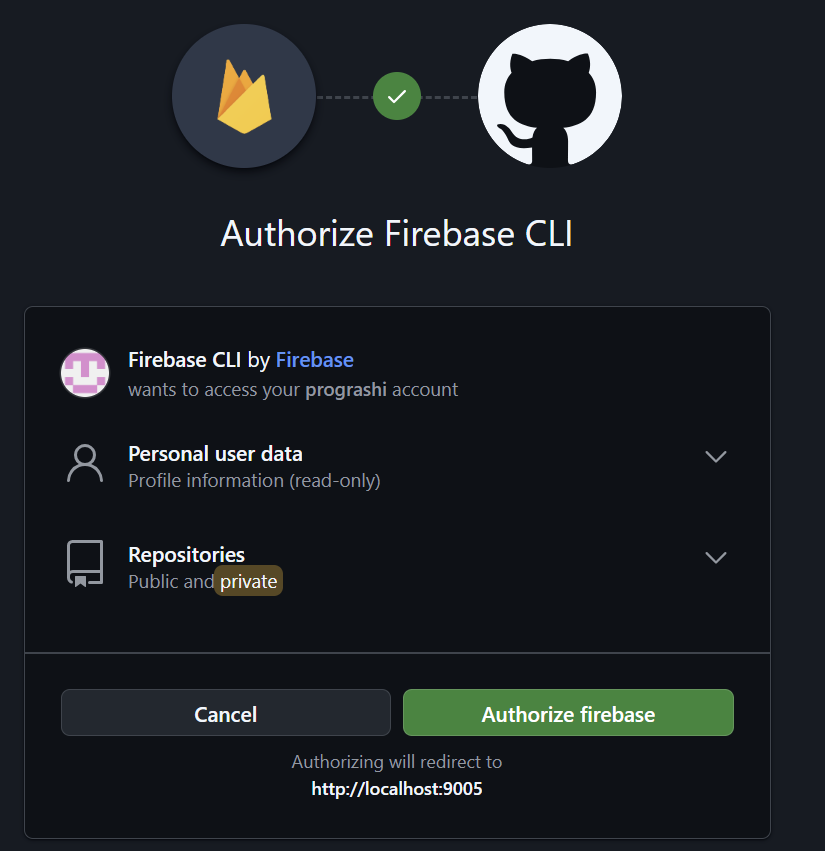Click the person icon beside Personal user data
Image resolution: width=825 pixels, height=851 pixels.
coord(84,464)
